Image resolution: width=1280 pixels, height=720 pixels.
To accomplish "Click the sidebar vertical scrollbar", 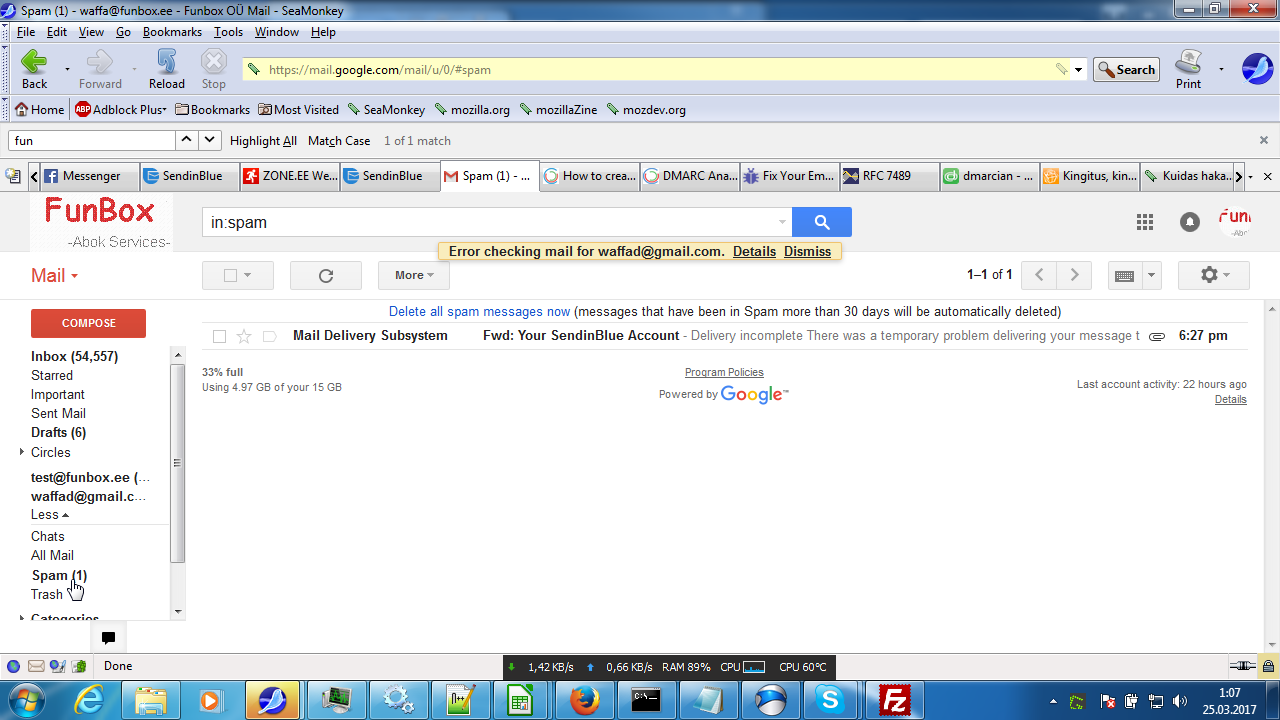I will pos(178,462).
